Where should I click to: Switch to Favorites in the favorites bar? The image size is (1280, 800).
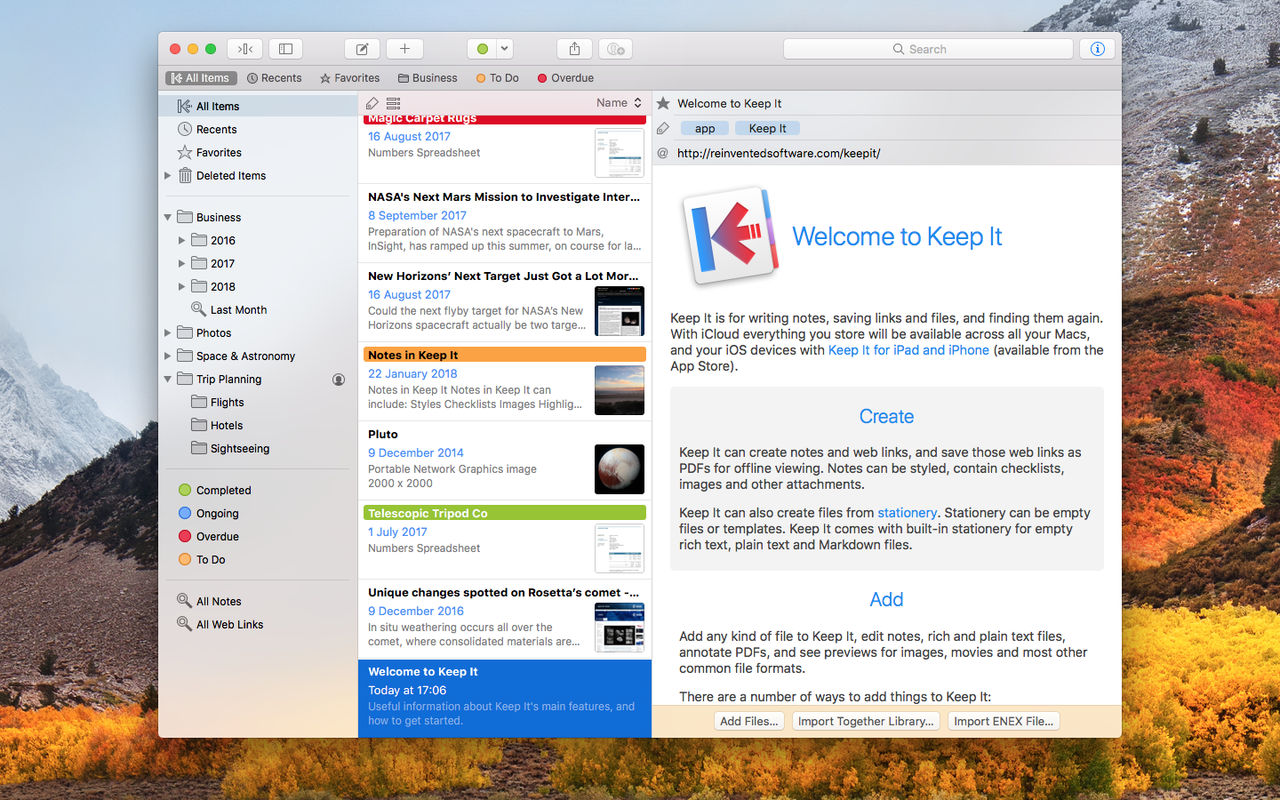pyautogui.click(x=349, y=78)
